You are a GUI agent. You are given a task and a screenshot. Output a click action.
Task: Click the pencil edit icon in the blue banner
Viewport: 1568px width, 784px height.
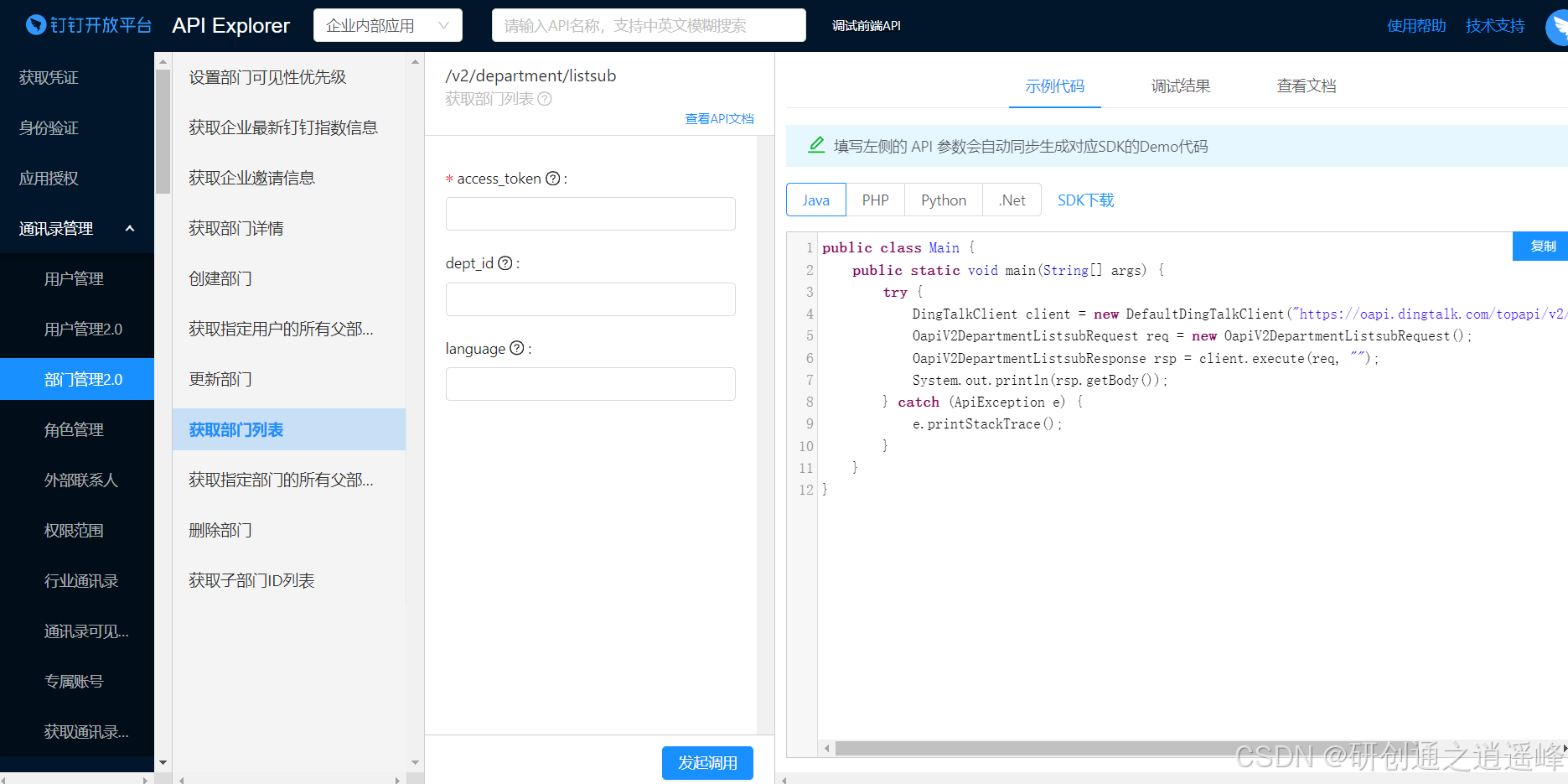coord(815,144)
